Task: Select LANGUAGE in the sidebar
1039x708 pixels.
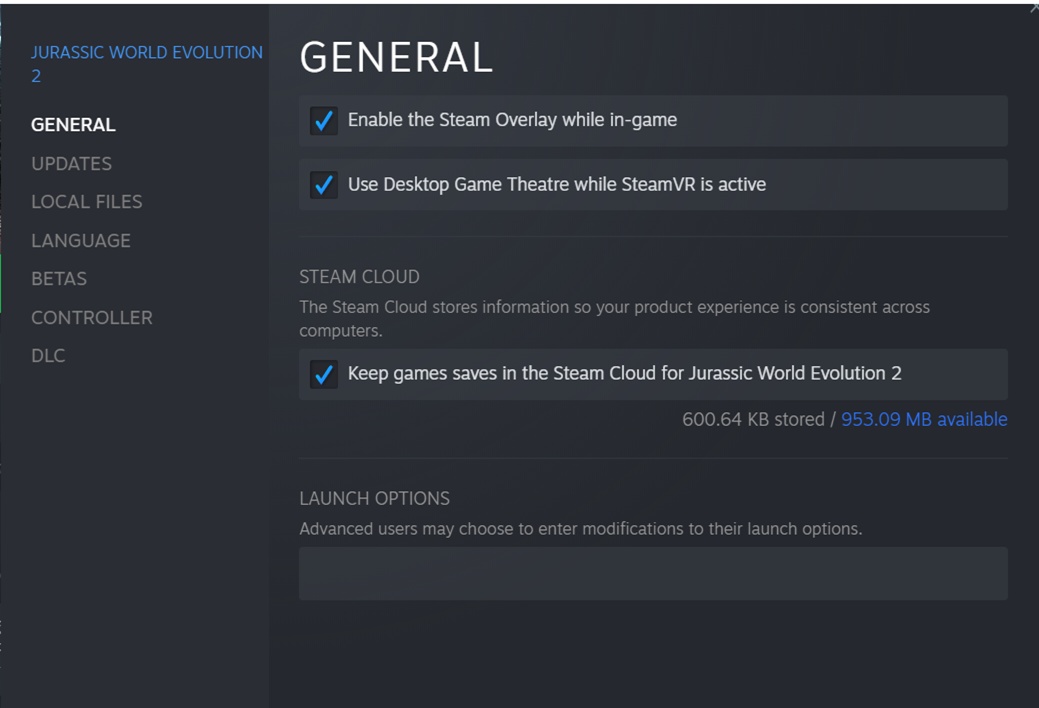Action: click(80, 240)
